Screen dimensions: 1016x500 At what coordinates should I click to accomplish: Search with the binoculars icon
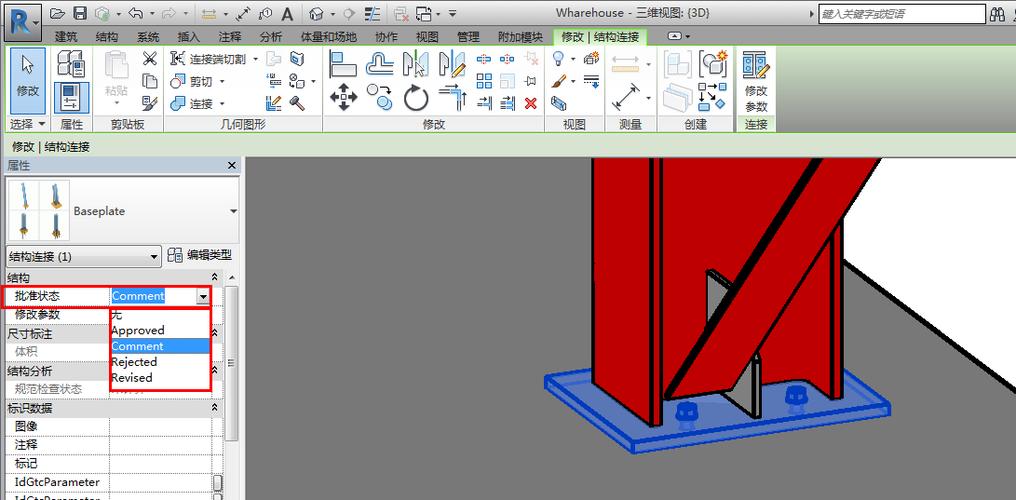tap(997, 14)
